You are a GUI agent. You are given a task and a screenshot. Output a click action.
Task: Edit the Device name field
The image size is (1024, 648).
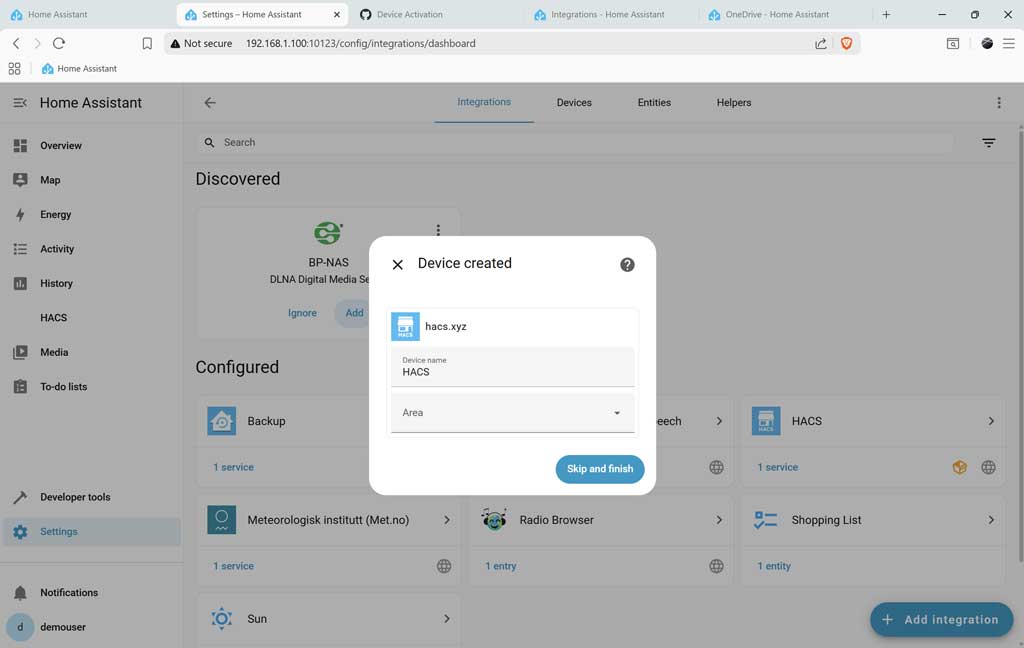pyautogui.click(x=513, y=367)
